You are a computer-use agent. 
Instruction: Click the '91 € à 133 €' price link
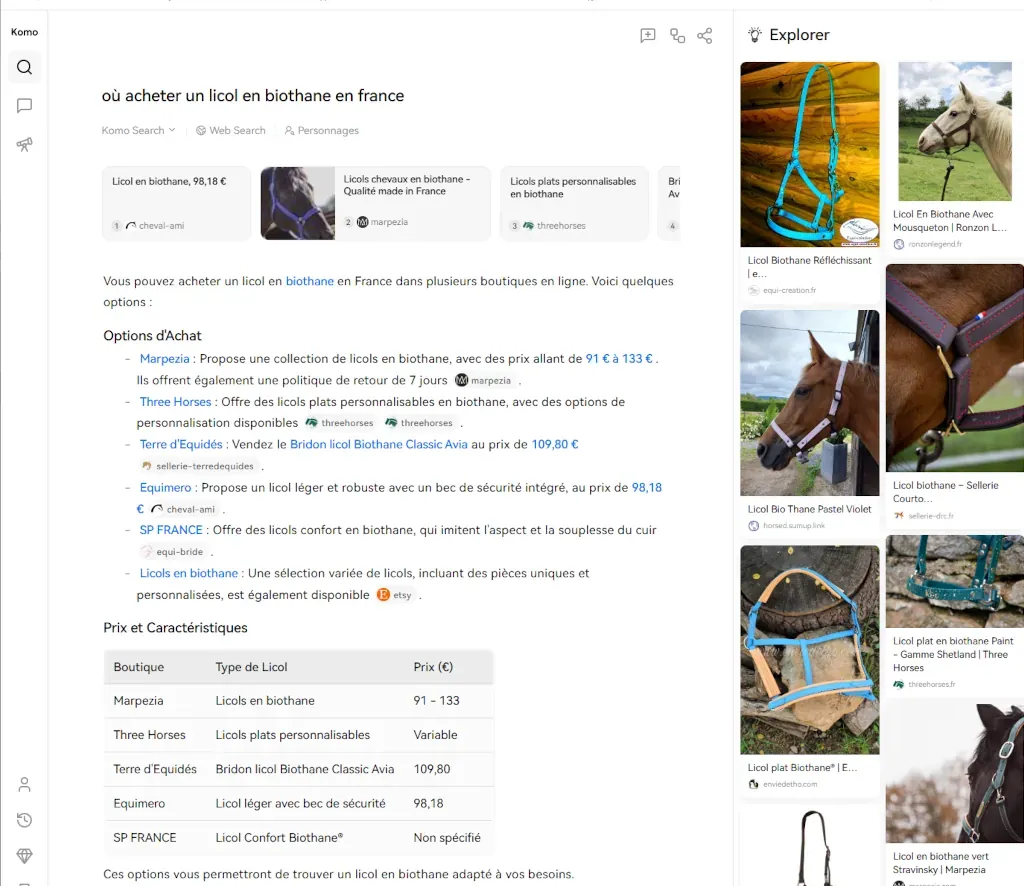[x=619, y=358]
